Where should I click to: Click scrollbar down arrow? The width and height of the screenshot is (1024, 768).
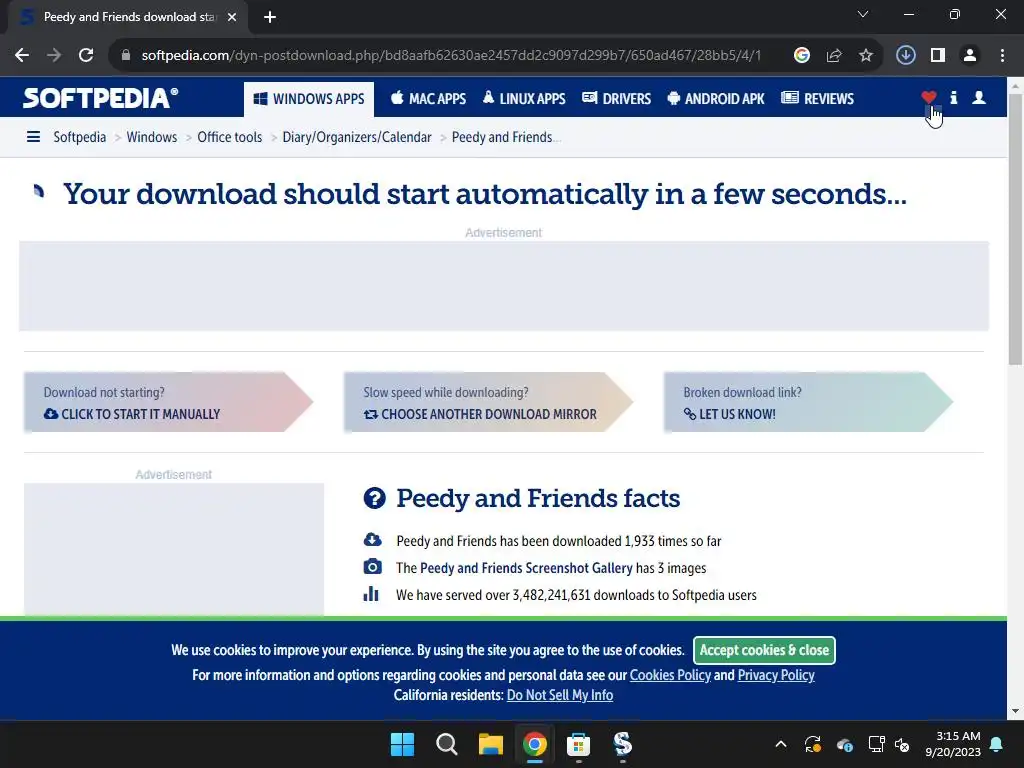coord(1016,711)
